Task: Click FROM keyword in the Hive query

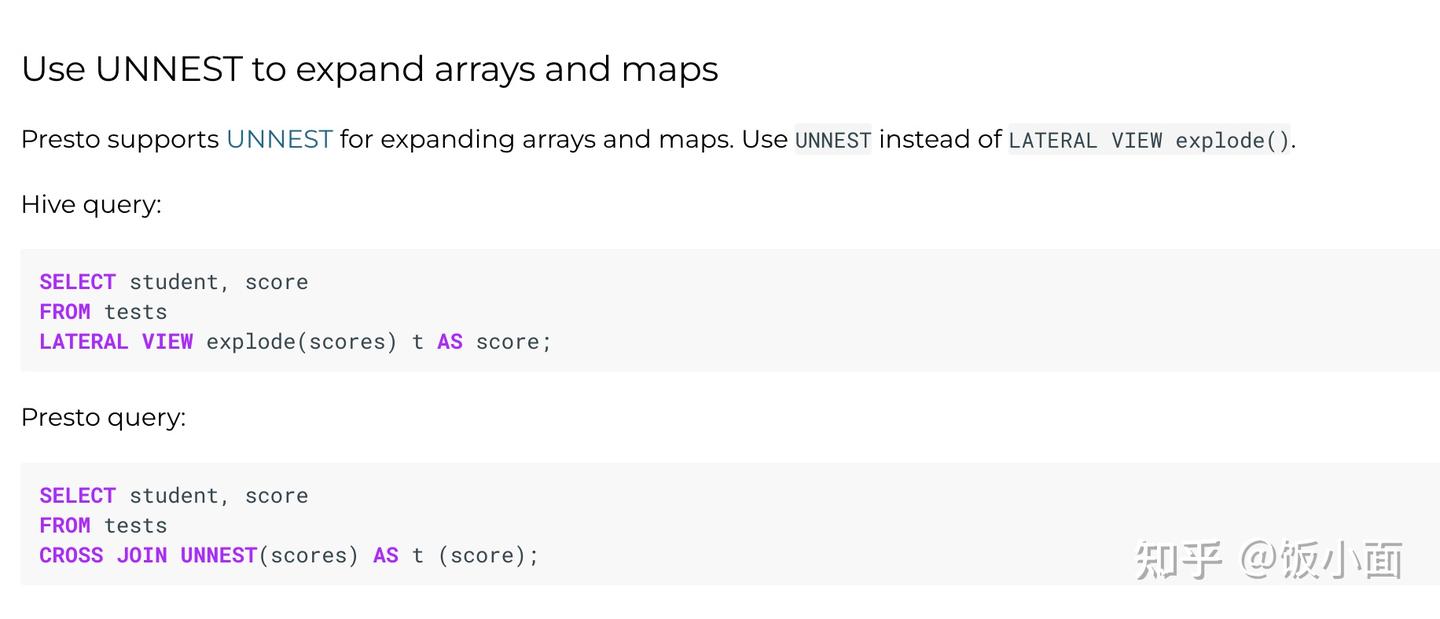Action: pyautogui.click(x=65, y=312)
